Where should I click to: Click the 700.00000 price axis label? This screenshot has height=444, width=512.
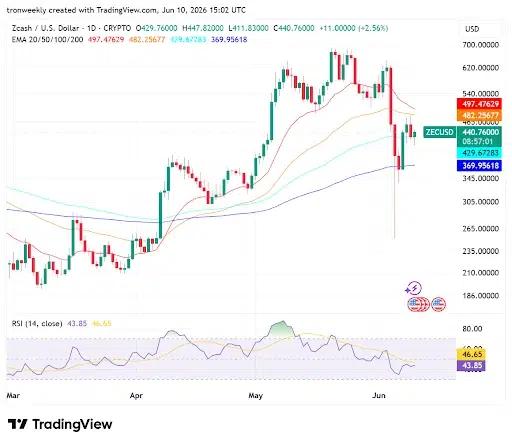(x=481, y=45)
